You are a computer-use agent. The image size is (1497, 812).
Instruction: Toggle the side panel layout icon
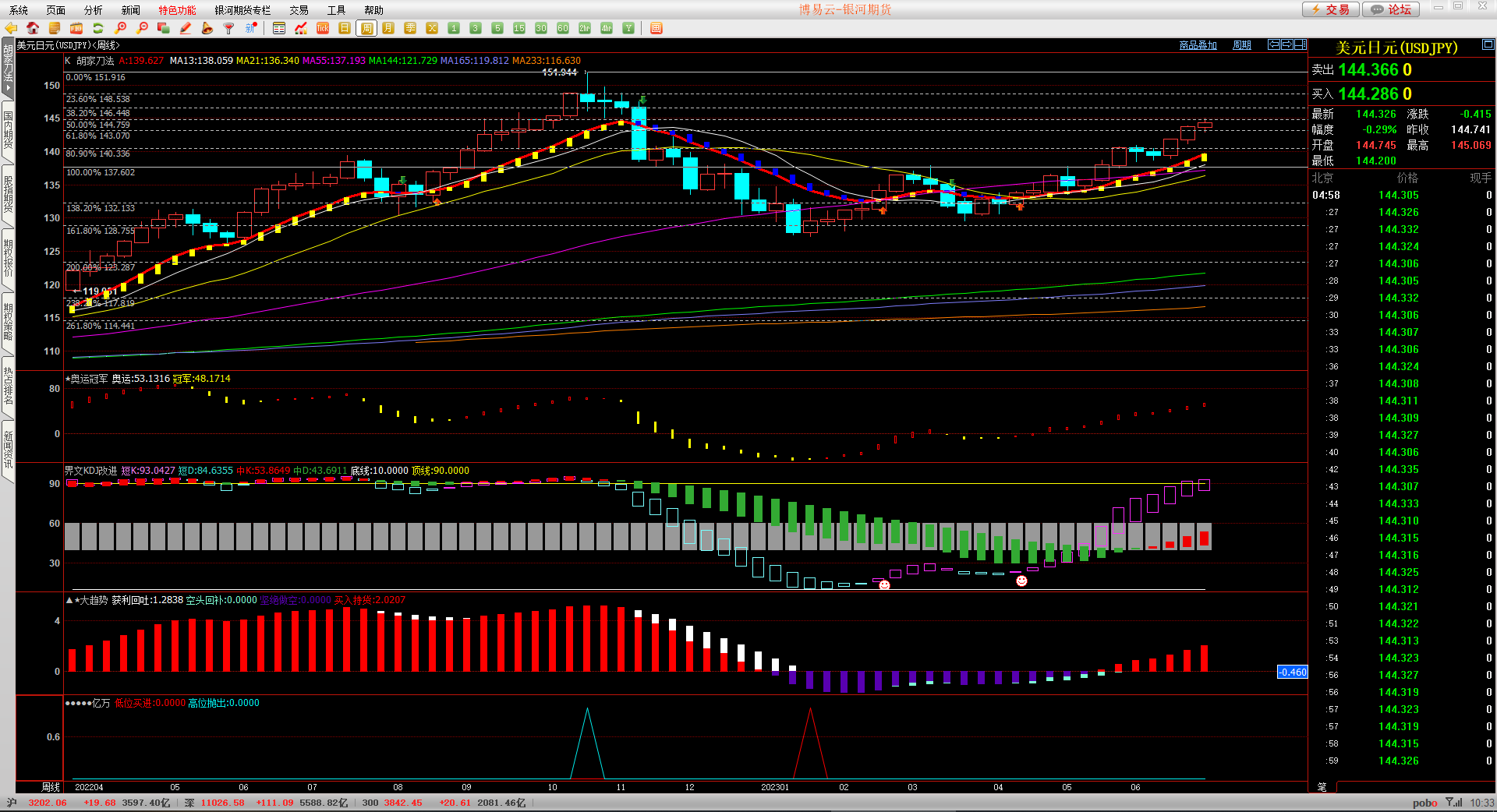point(1300,44)
